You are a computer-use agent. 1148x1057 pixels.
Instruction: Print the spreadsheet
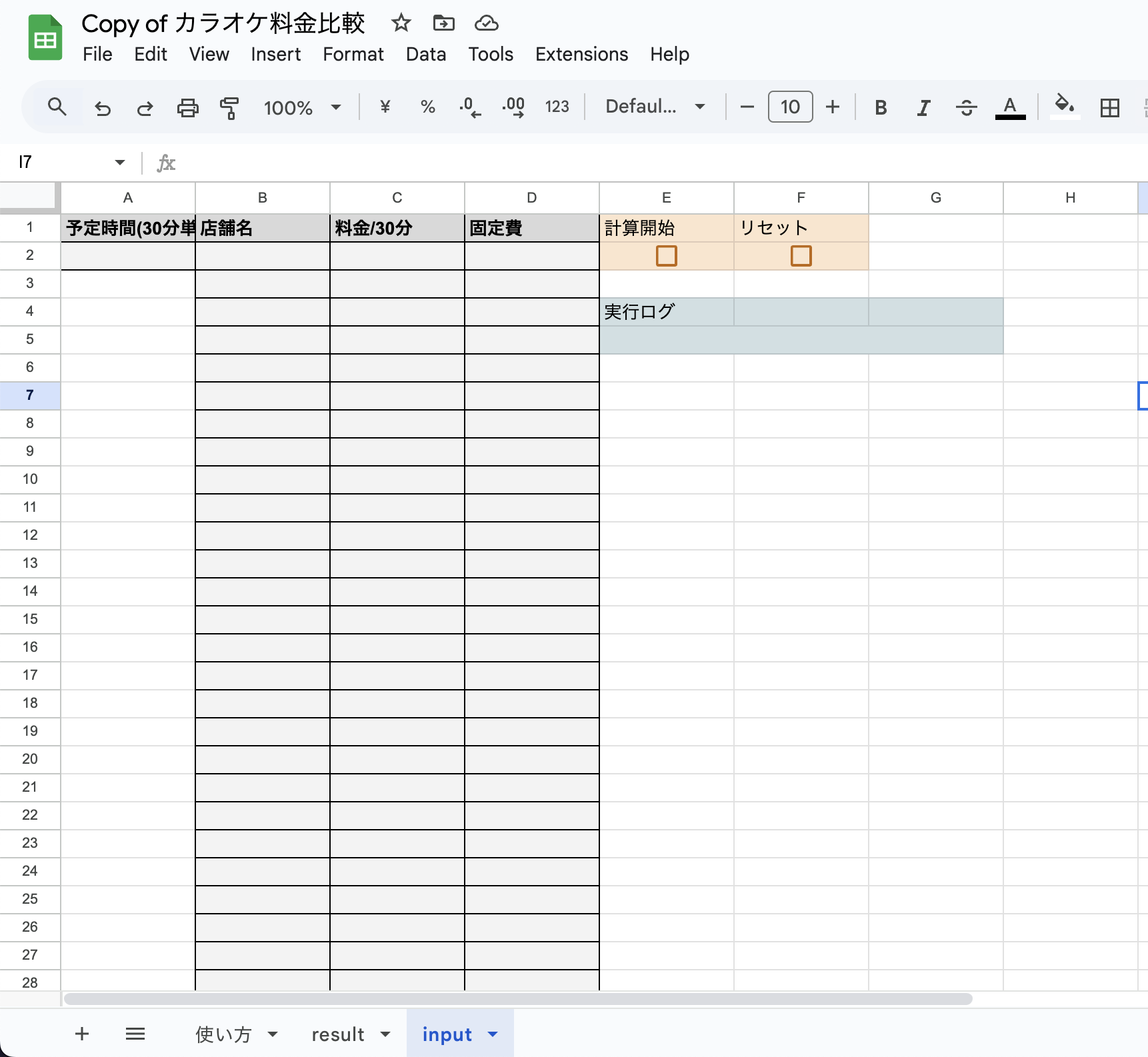pos(187,107)
